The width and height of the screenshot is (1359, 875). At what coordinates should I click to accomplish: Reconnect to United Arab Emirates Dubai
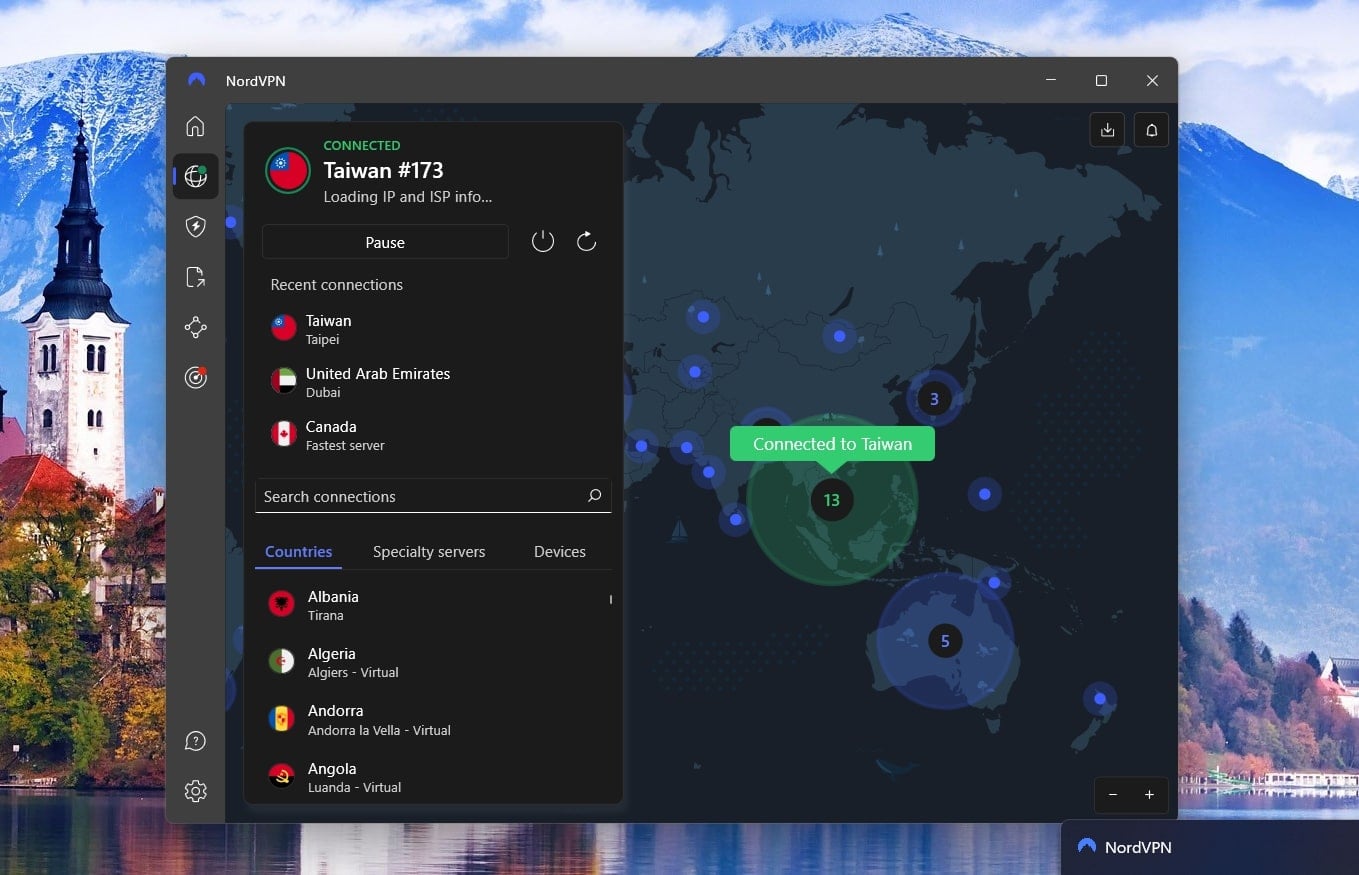(378, 382)
